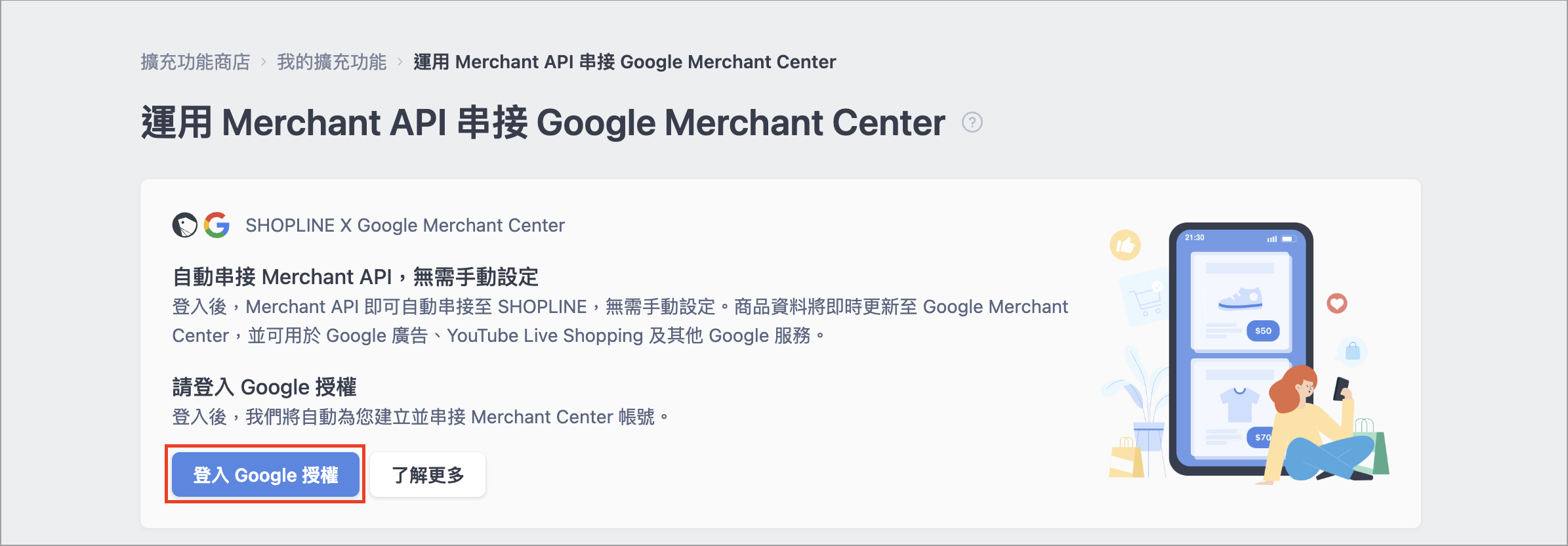Go to 擴充功能商店 breadcrumb link
Image resolution: width=1568 pixels, height=546 pixels.
pos(196,62)
